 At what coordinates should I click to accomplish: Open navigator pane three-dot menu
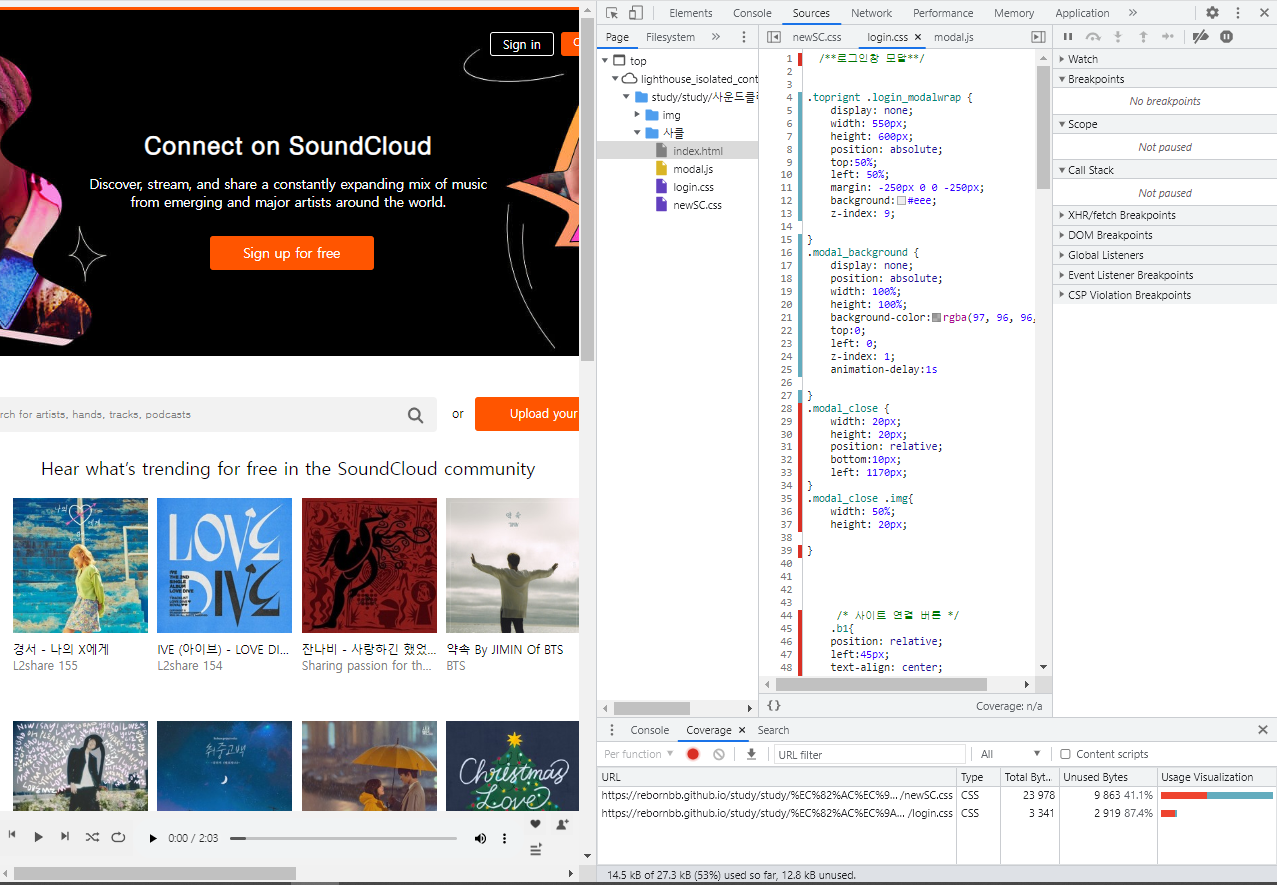(x=743, y=37)
